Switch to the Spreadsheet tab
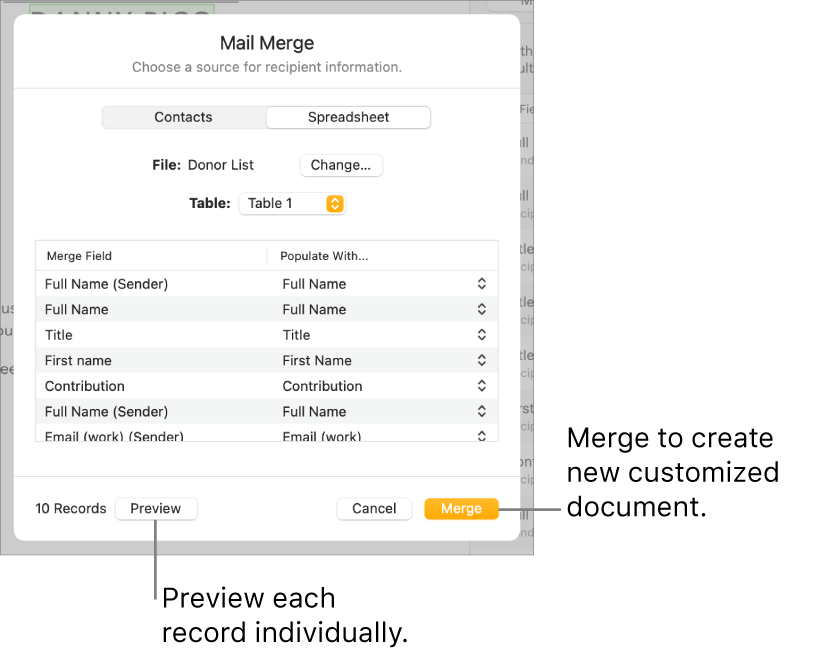Screen dimensions: 828x654 [x=347, y=117]
